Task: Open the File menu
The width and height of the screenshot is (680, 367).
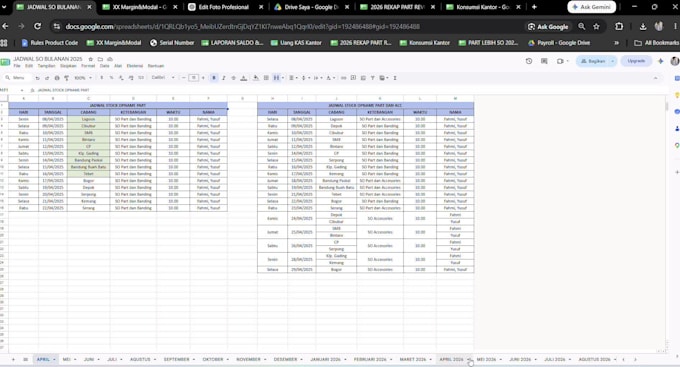Action: (x=17, y=66)
